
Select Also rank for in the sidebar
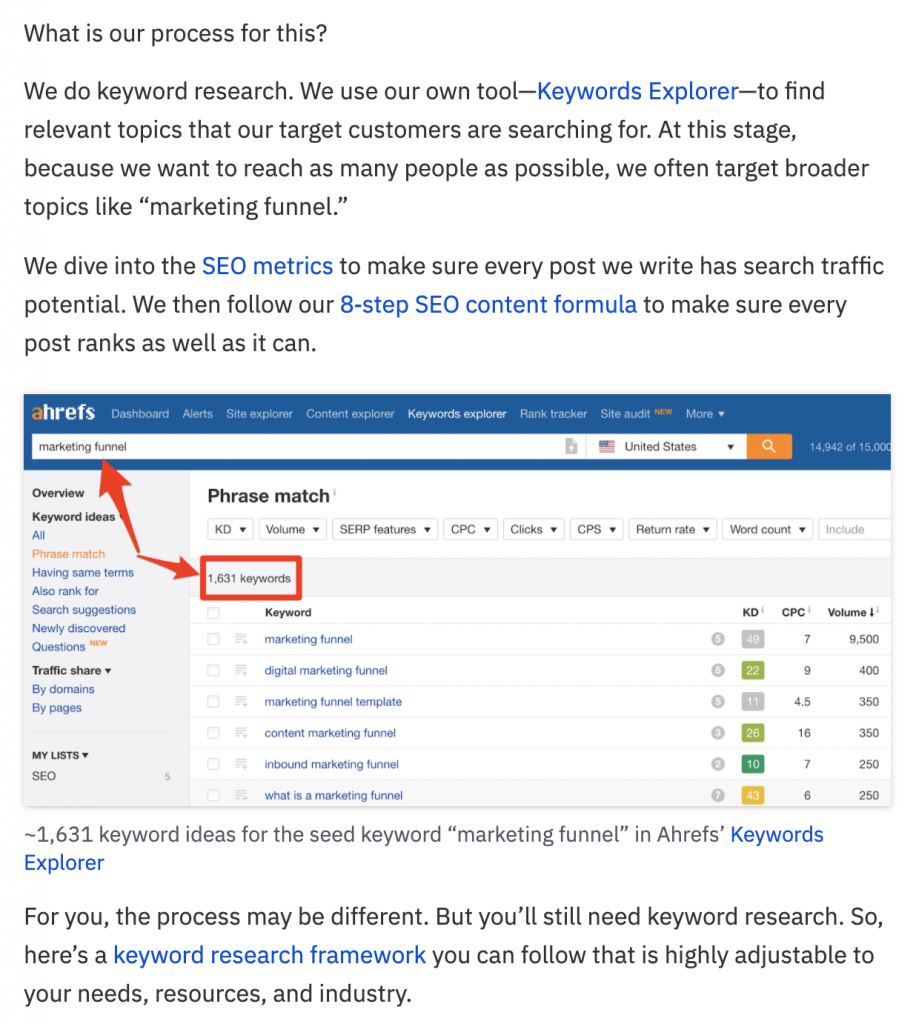(65, 591)
